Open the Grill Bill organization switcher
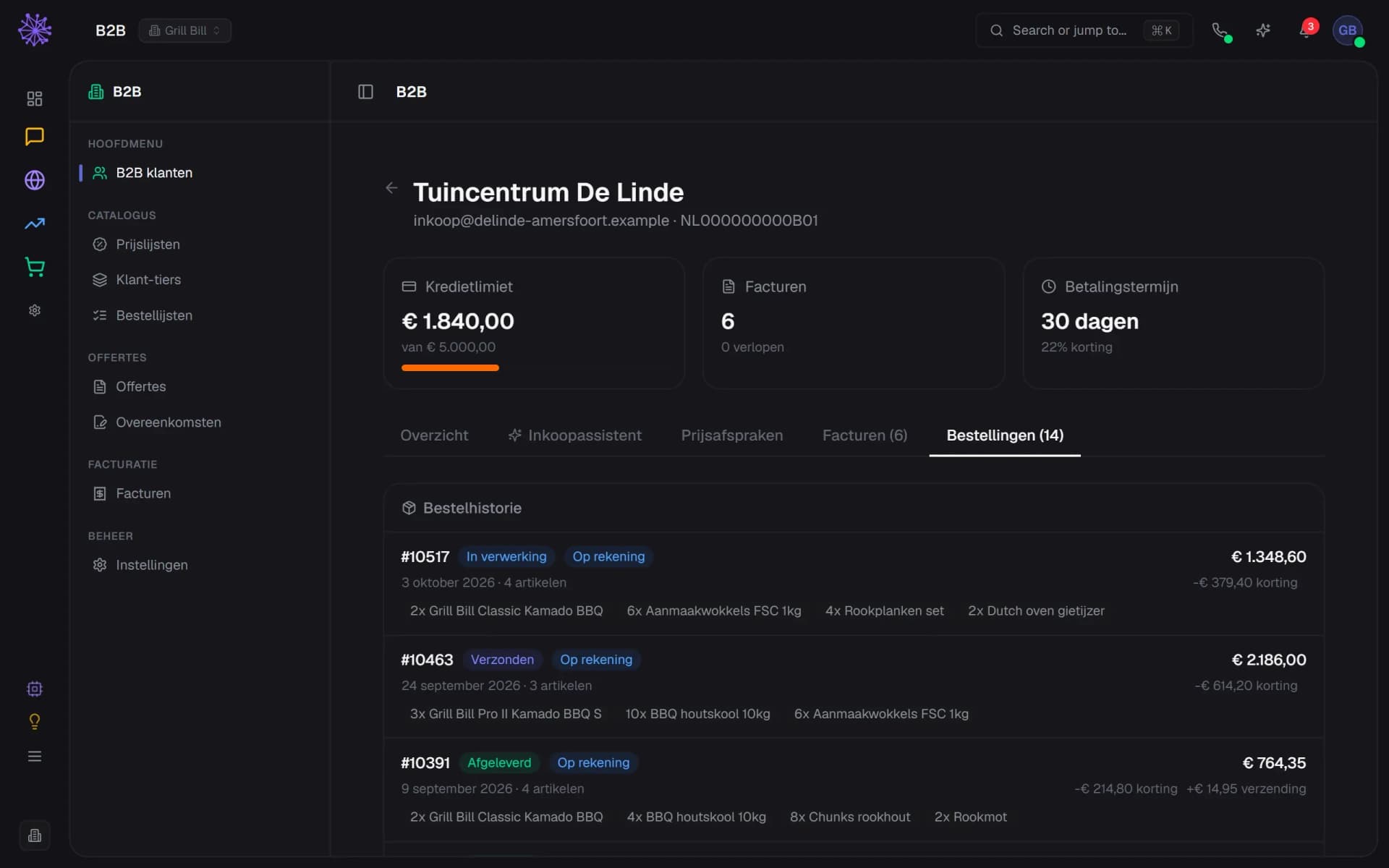The image size is (1389, 868). (x=184, y=30)
